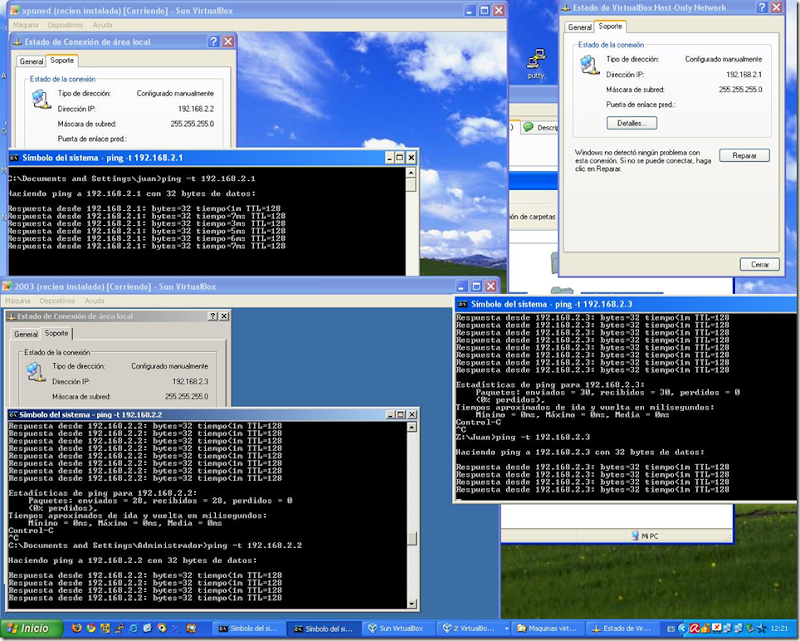Open Máquina menu in 2003 VirtualBox window
800x641 pixels.
pyautogui.click(x=17, y=301)
